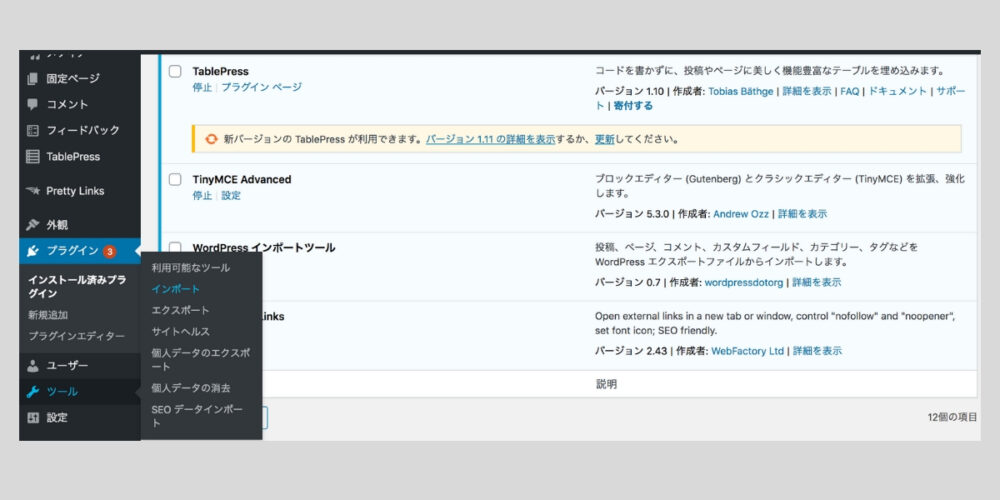The width and height of the screenshot is (1000, 500).
Task: Check the TablePress plugin checkbox
Action: point(175,71)
